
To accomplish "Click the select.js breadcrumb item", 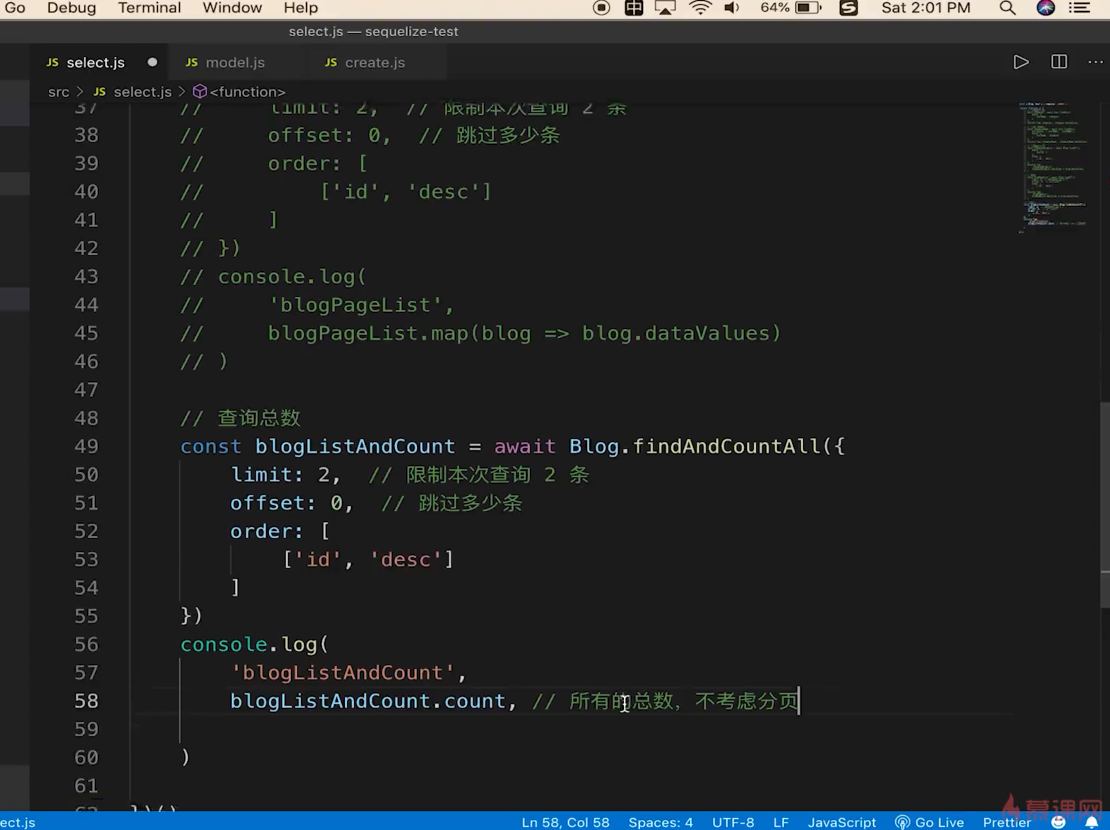I will (142, 92).
